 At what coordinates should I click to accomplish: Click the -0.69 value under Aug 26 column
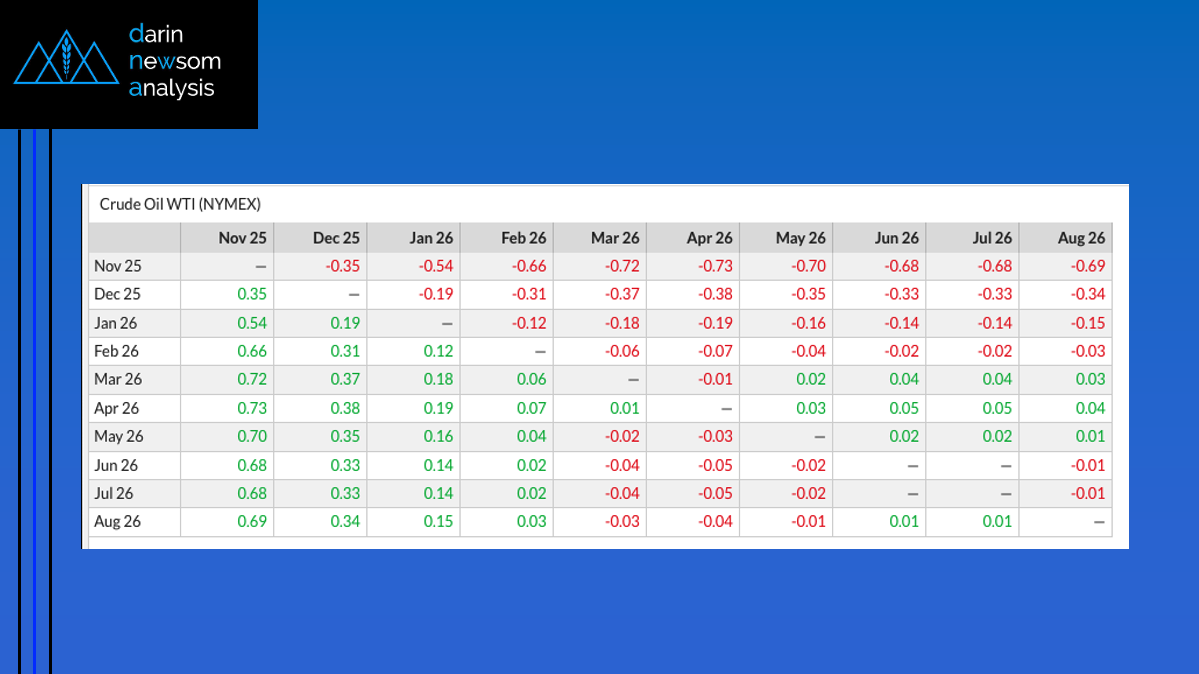pos(1087,266)
